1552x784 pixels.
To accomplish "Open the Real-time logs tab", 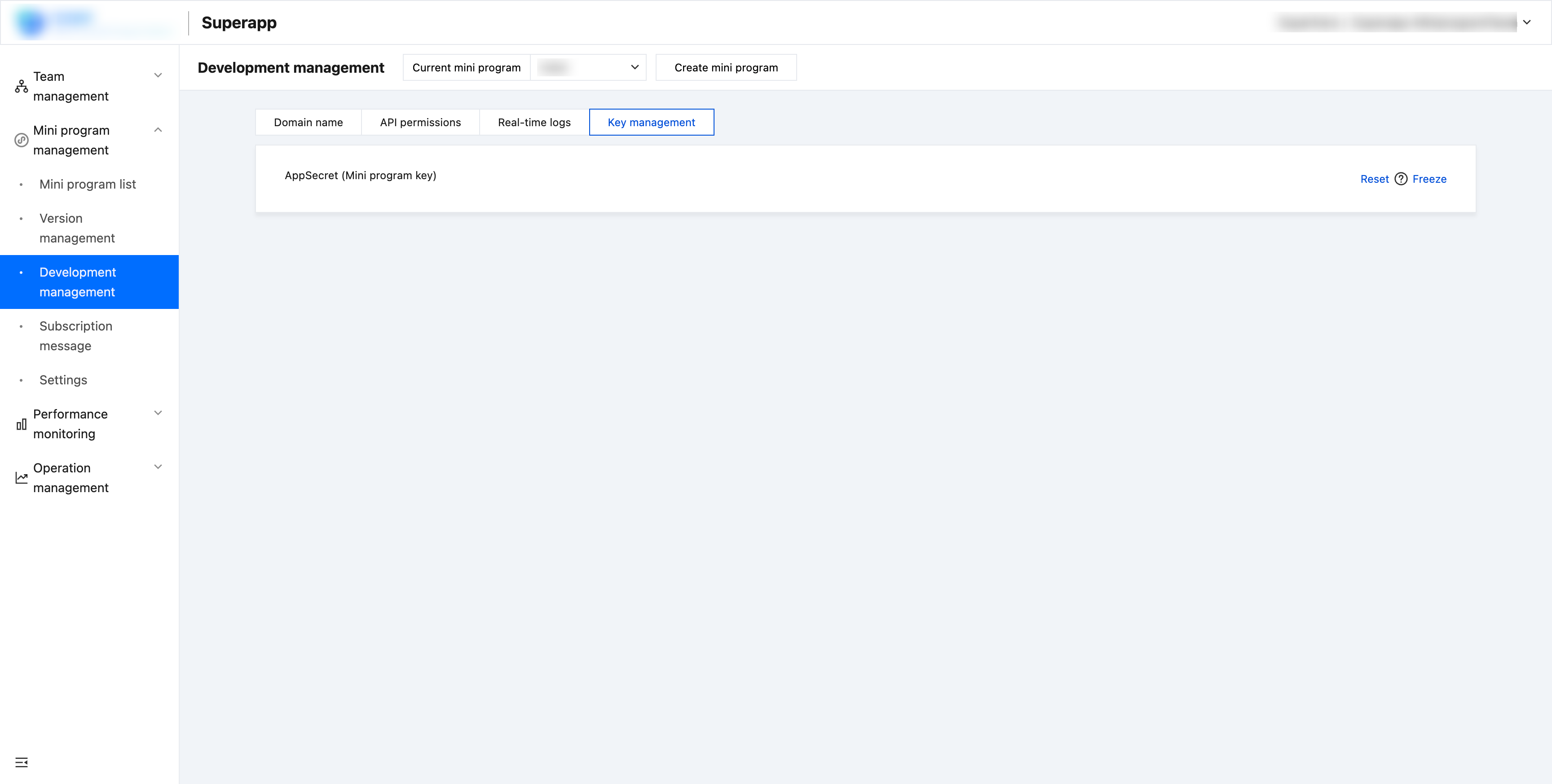I will [x=534, y=122].
